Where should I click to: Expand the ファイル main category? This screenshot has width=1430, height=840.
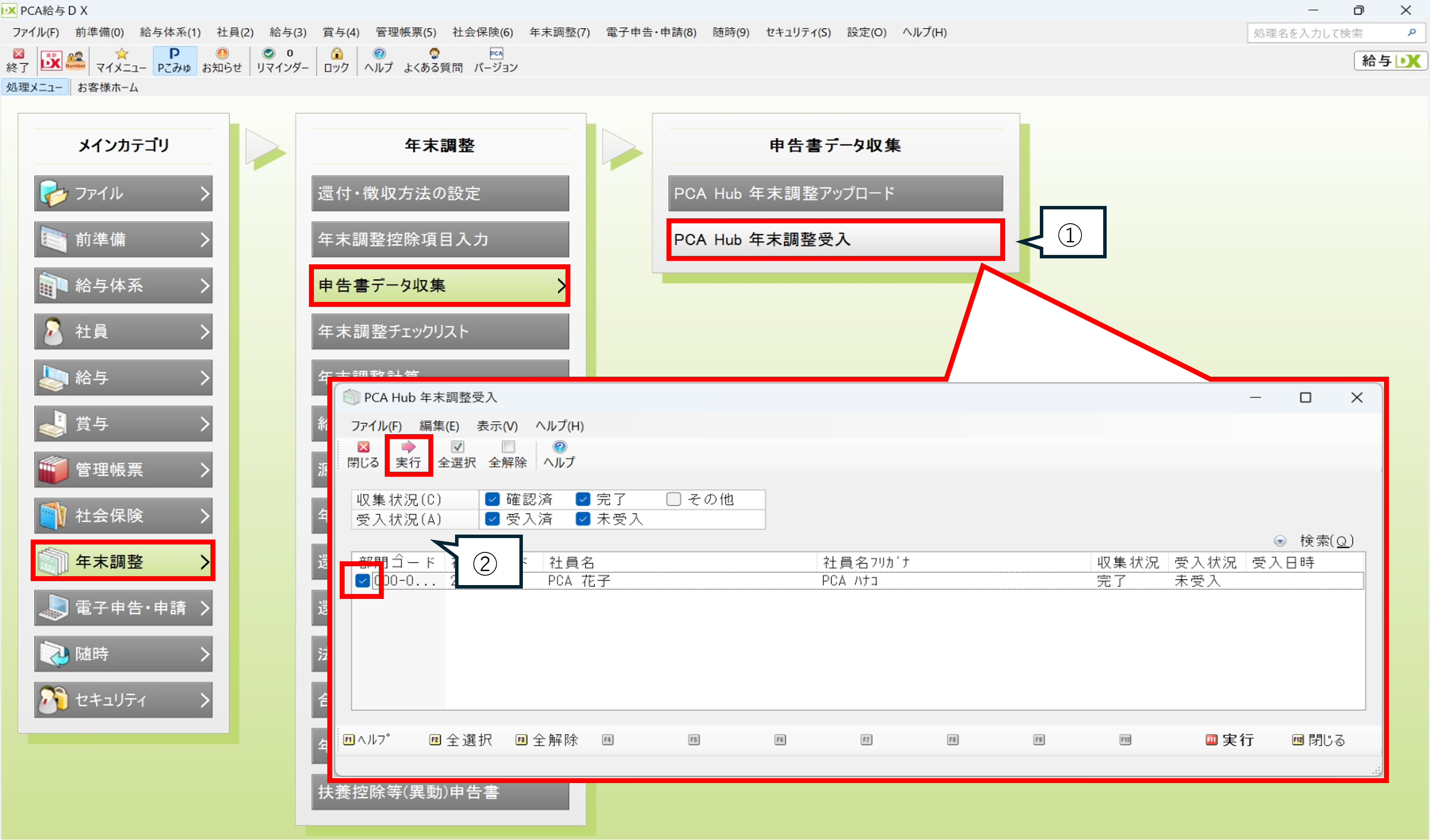(123, 194)
